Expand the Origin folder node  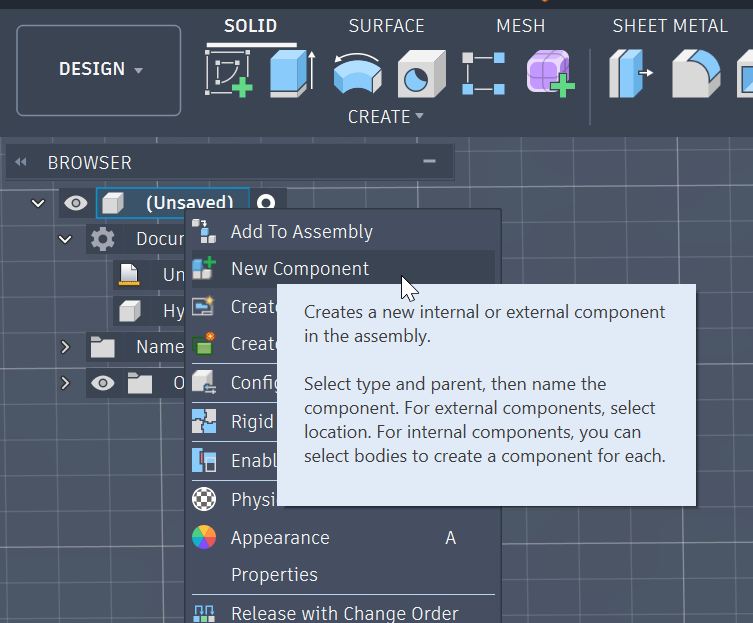tap(65, 383)
